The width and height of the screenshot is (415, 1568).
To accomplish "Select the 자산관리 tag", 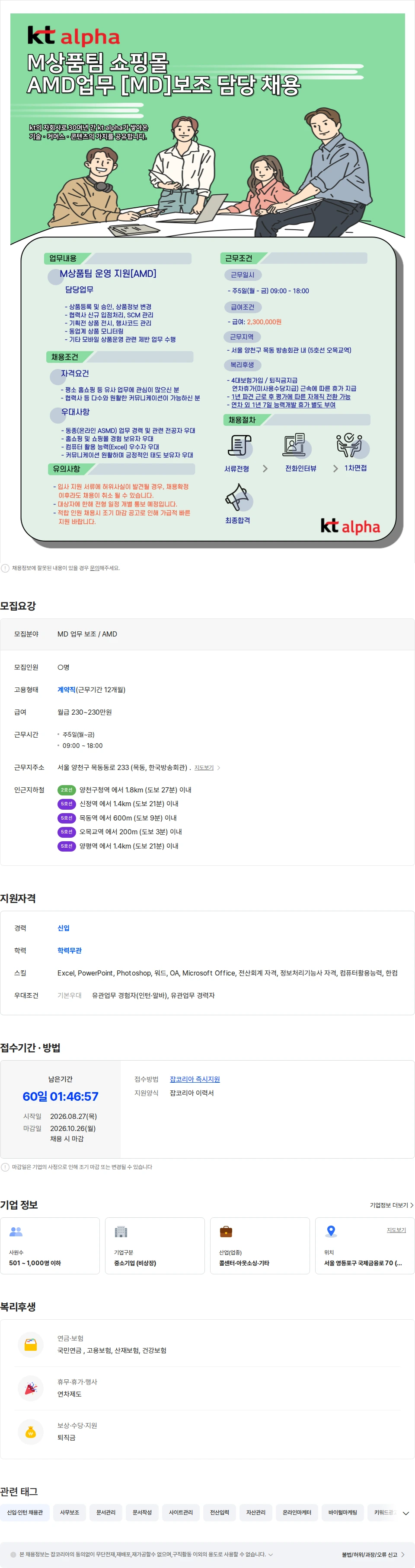I will [256, 1513].
